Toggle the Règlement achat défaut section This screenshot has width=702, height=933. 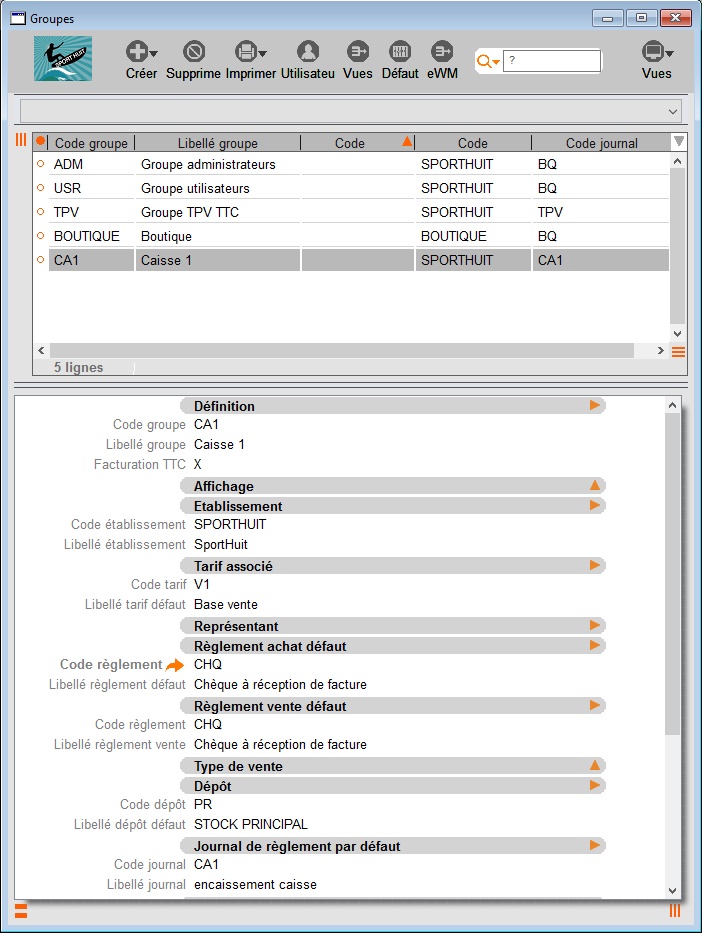click(594, 645)
